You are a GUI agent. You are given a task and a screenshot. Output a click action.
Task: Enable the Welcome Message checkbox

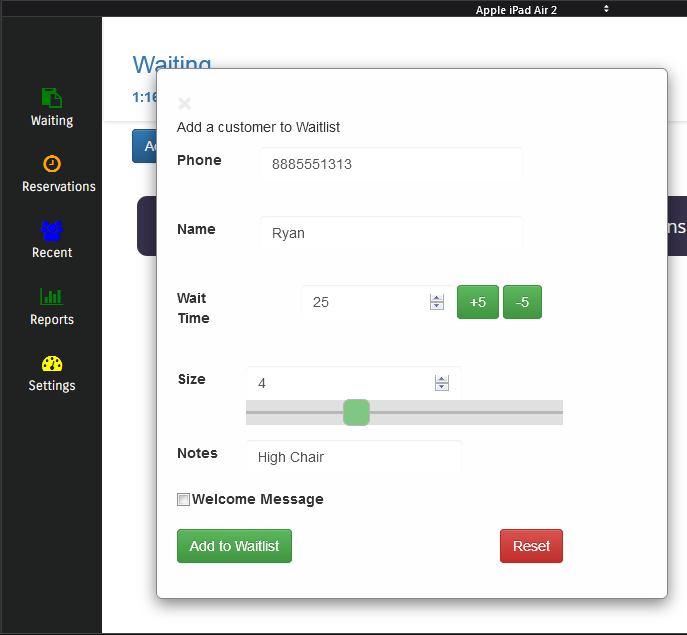click(183, 500)
